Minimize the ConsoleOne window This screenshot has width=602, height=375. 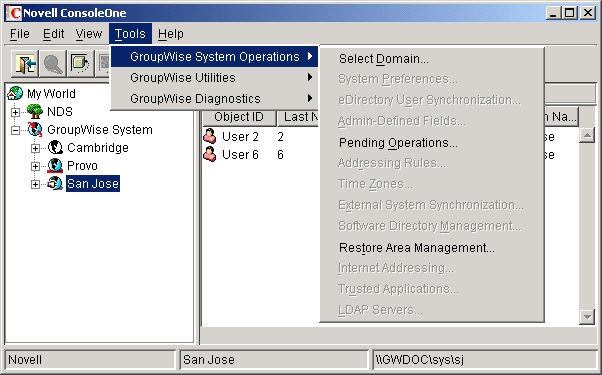tap(553, 13)
